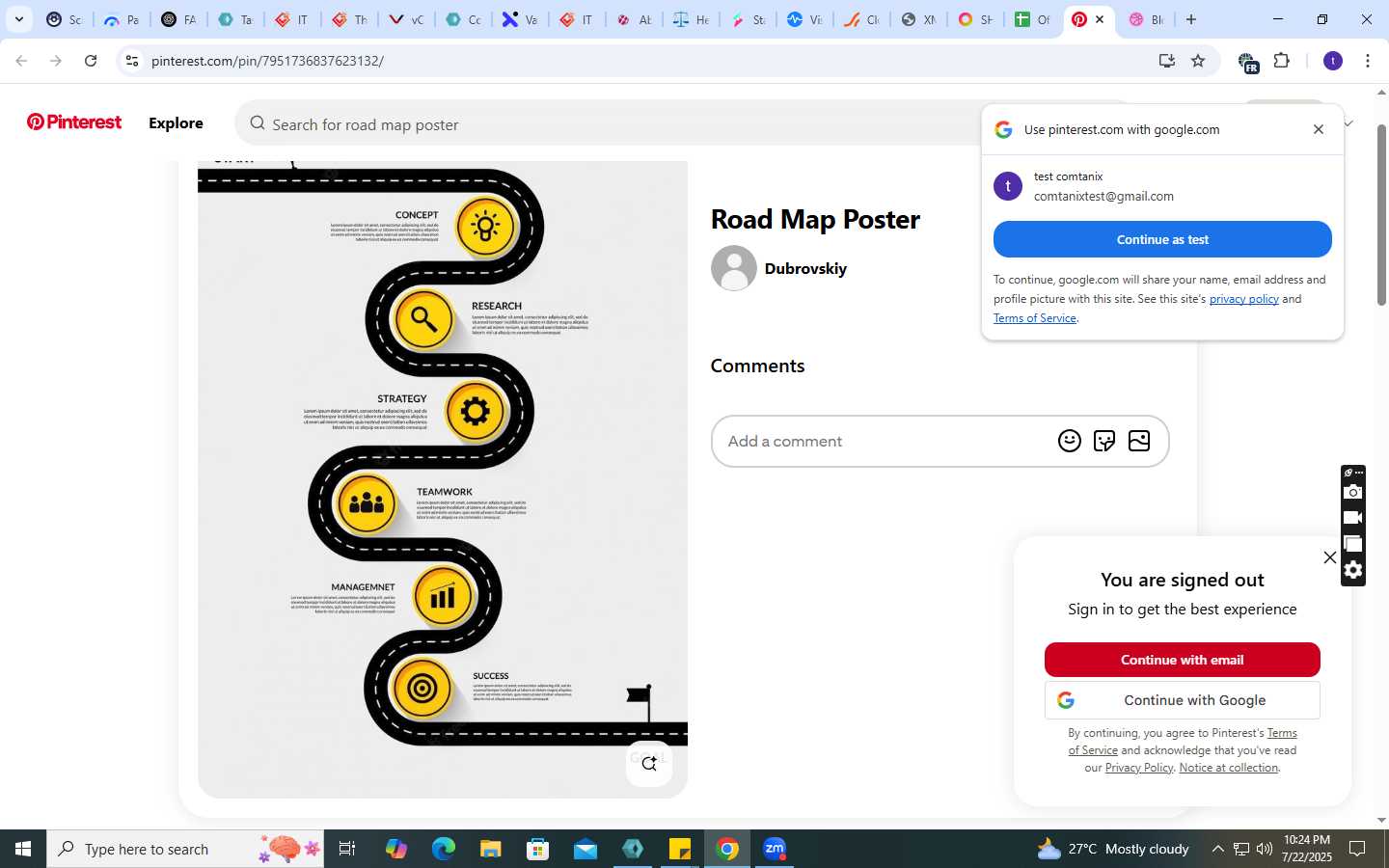The height and width of the screenshot is (868, 1389).
Task: Open Zoom from the taskbar
Action: pyautogui.click(x=775, y=849)
